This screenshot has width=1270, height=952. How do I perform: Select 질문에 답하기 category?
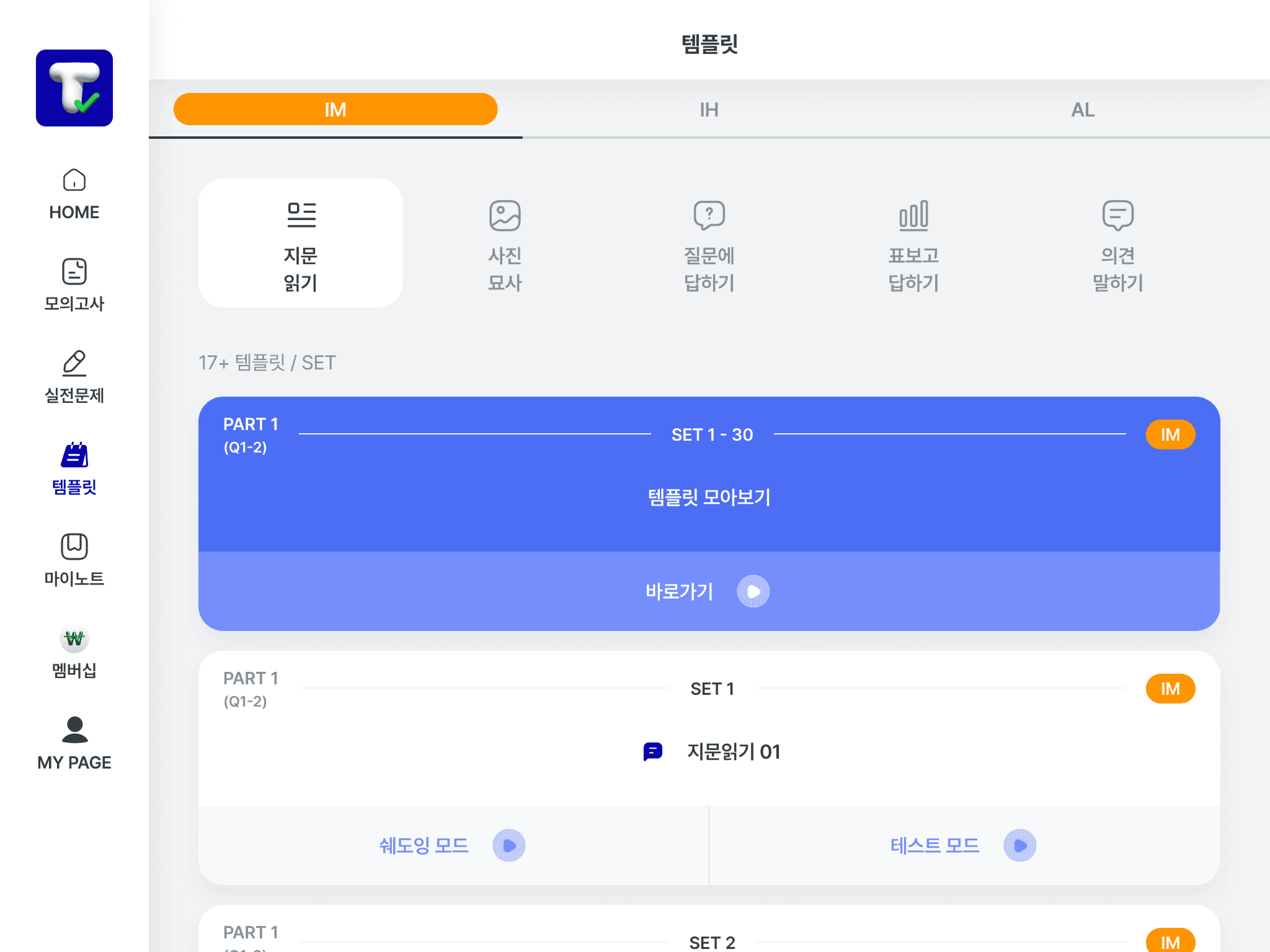pos(709,243)
